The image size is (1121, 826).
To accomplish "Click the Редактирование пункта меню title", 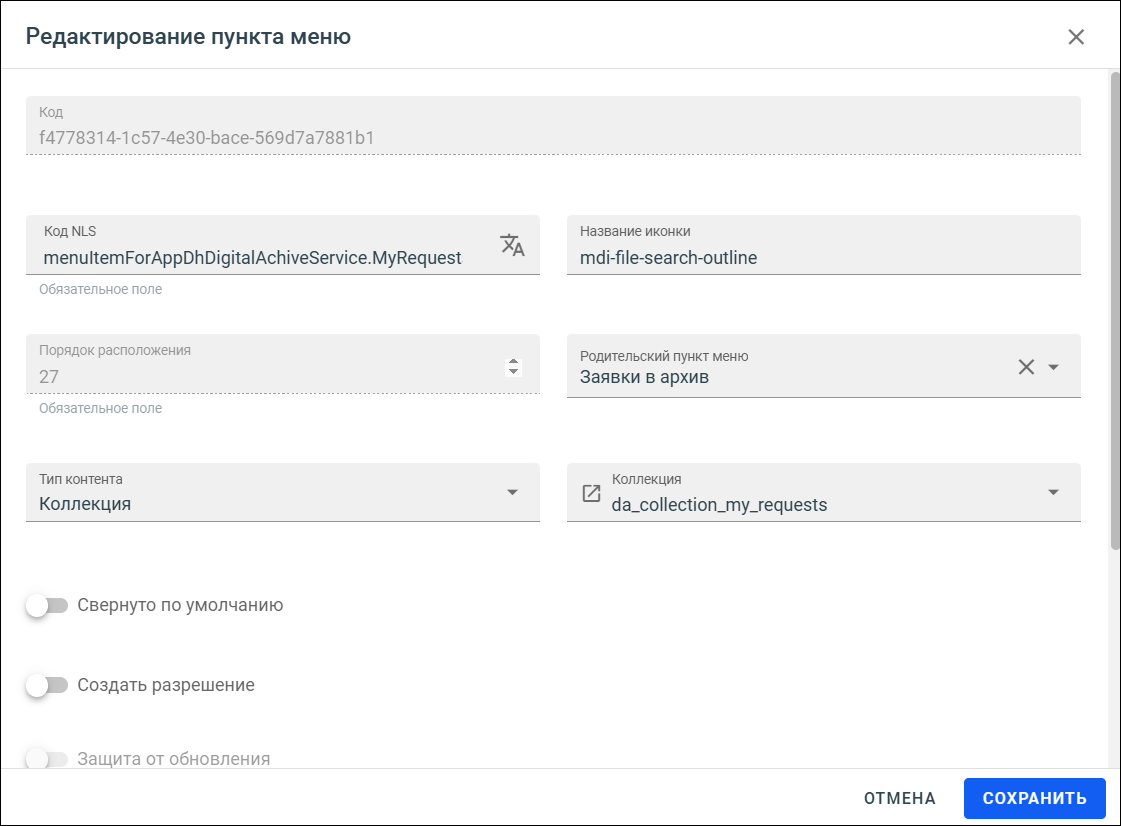I will coord(188,36).
